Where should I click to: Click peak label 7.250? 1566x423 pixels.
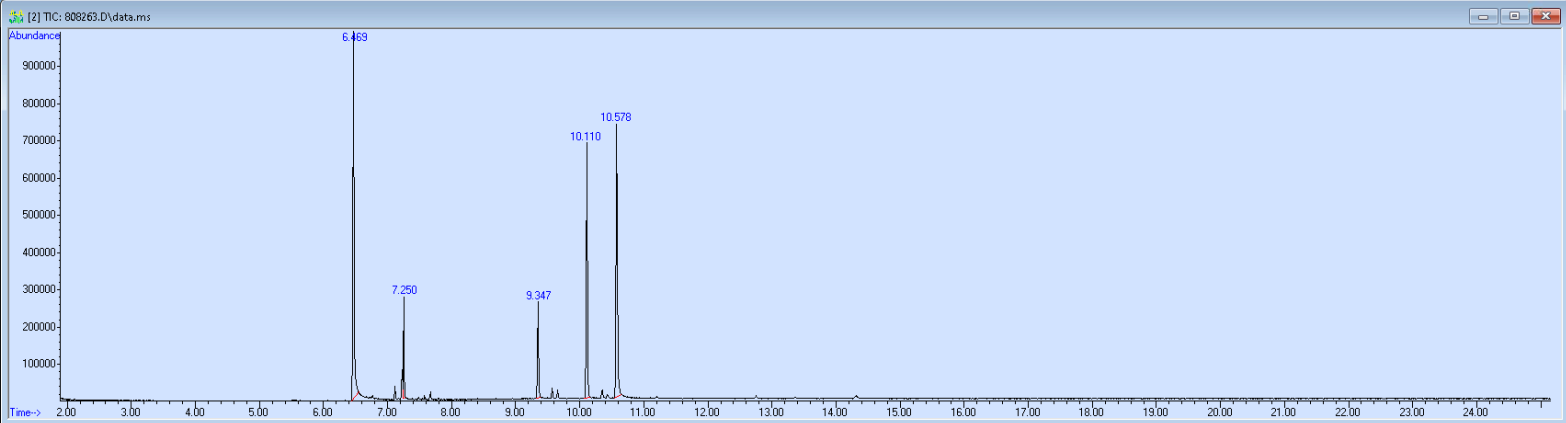tap(404, 290)
